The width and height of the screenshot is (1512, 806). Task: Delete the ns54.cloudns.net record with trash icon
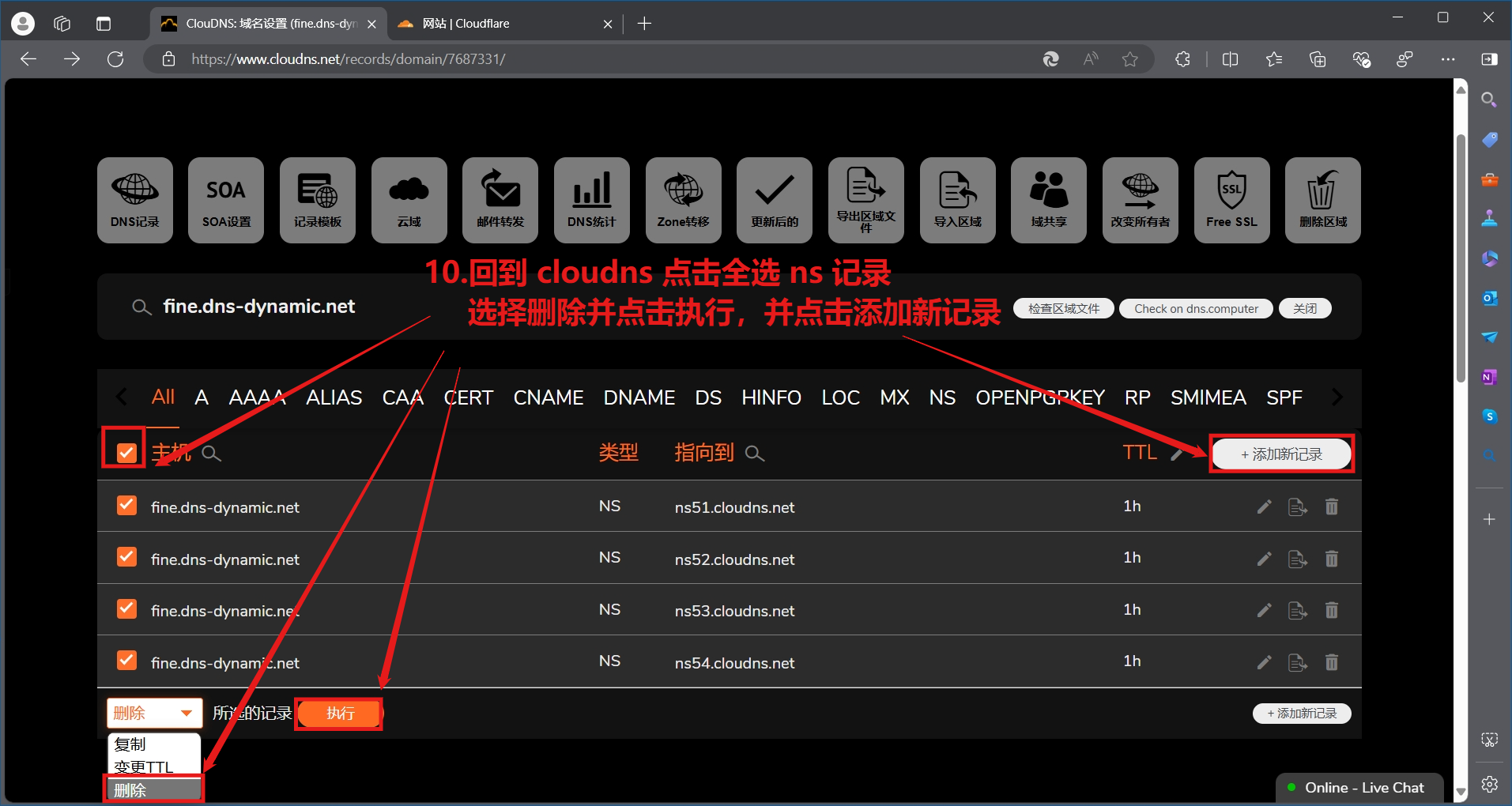1332,662
